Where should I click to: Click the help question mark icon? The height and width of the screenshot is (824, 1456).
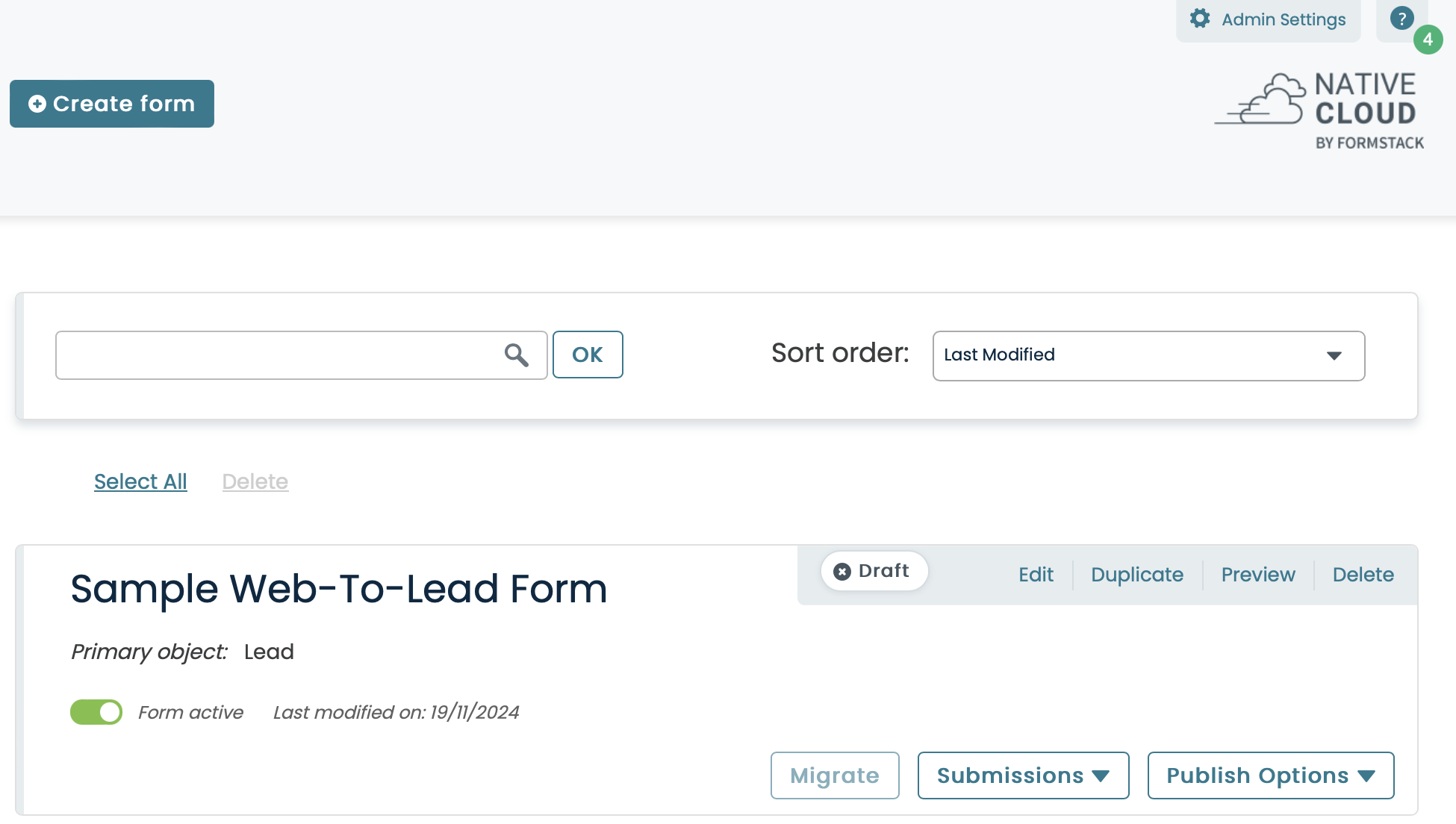[1401, 19]
